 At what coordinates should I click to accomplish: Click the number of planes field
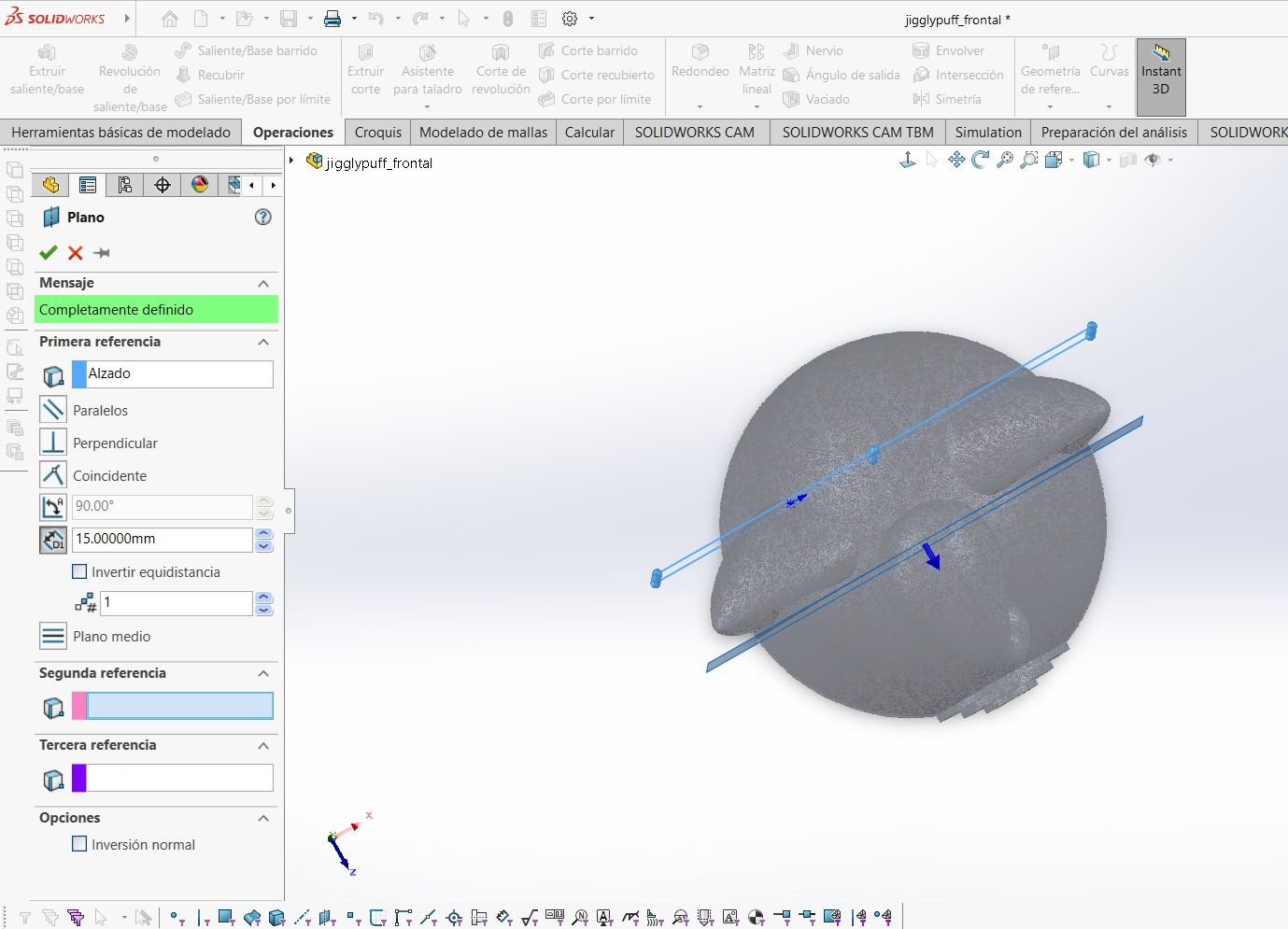176,603
